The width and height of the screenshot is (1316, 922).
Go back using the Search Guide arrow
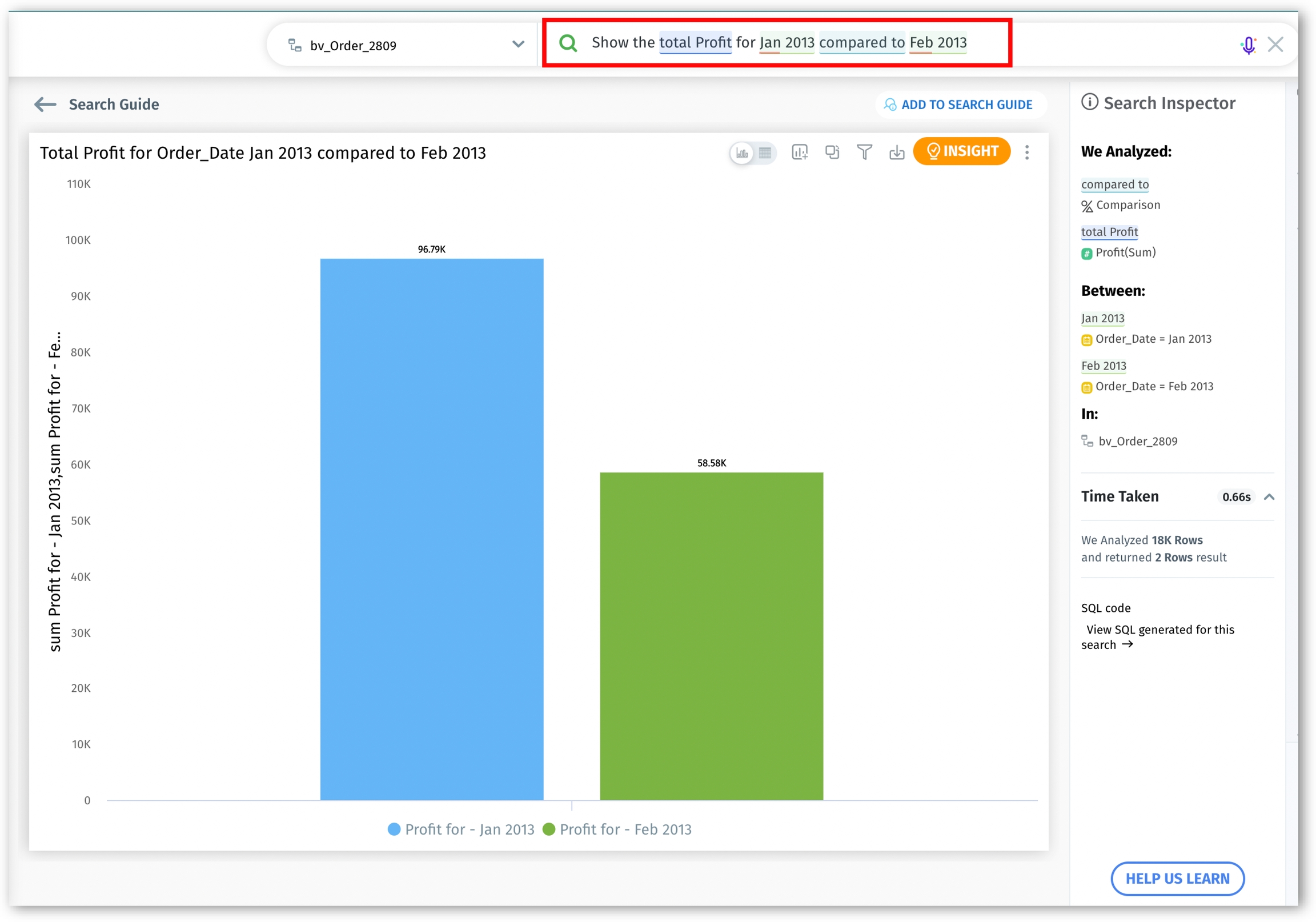pos(45,105)
